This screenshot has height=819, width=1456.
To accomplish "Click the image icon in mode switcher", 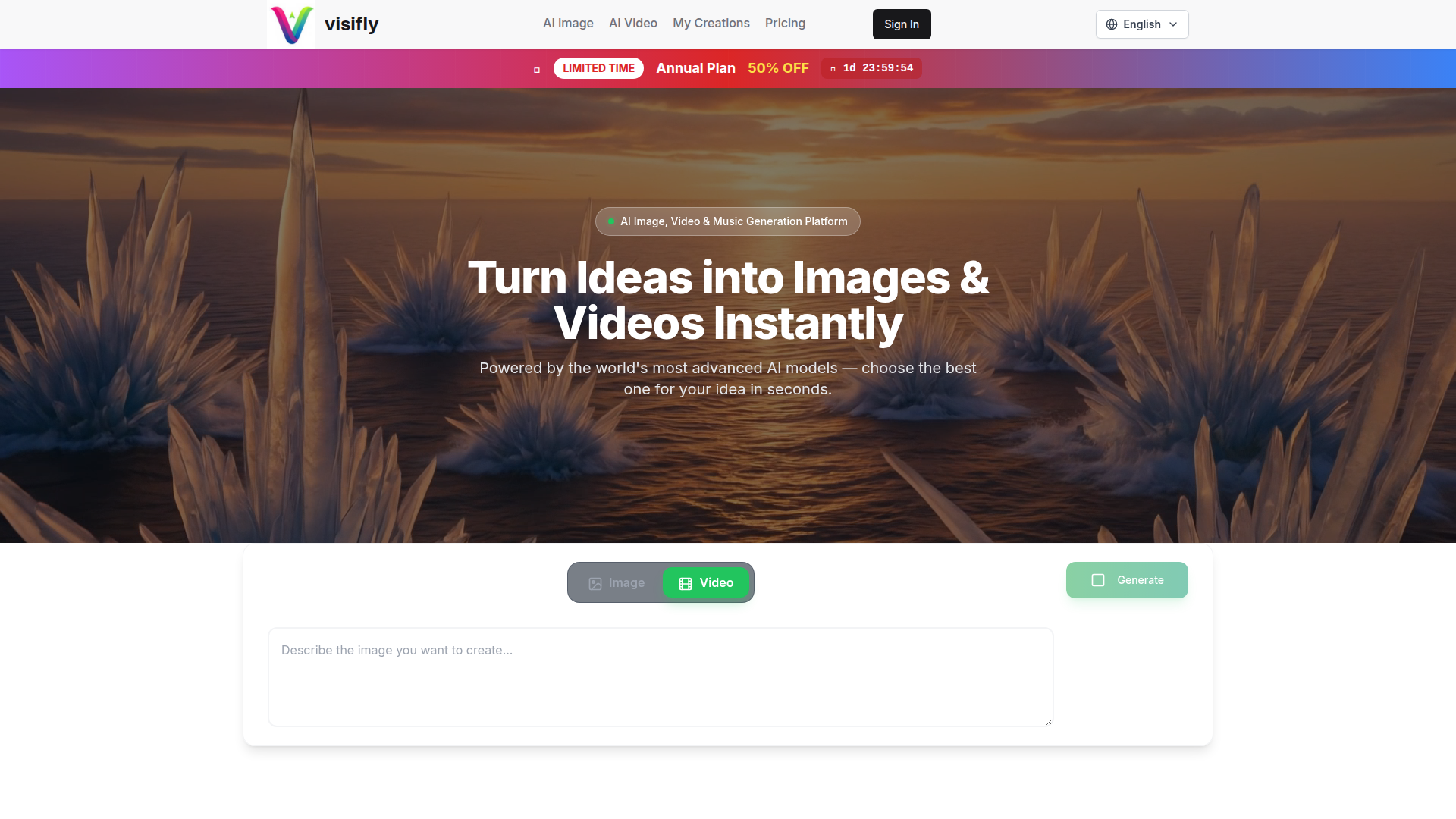I will point(595,583).
